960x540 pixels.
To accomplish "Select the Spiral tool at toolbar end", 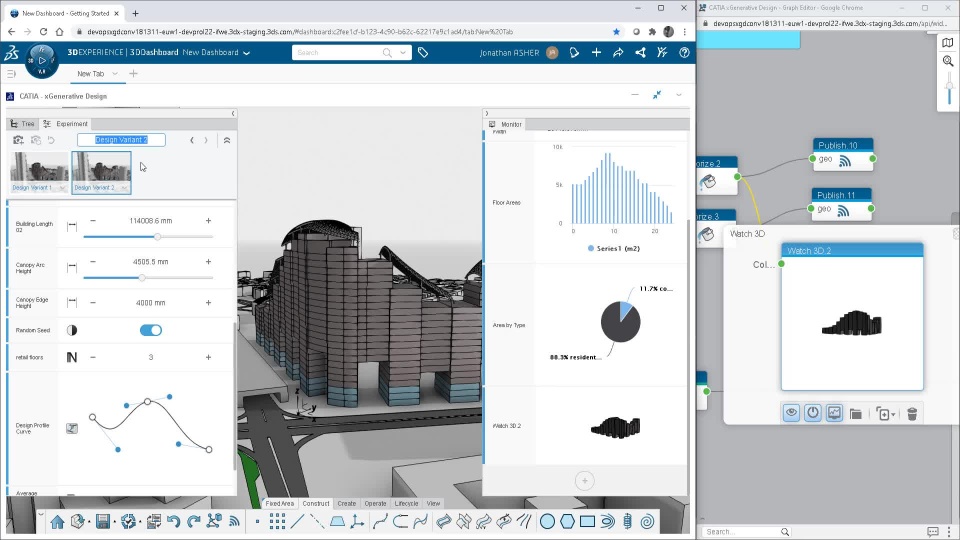I will point(647,522).
